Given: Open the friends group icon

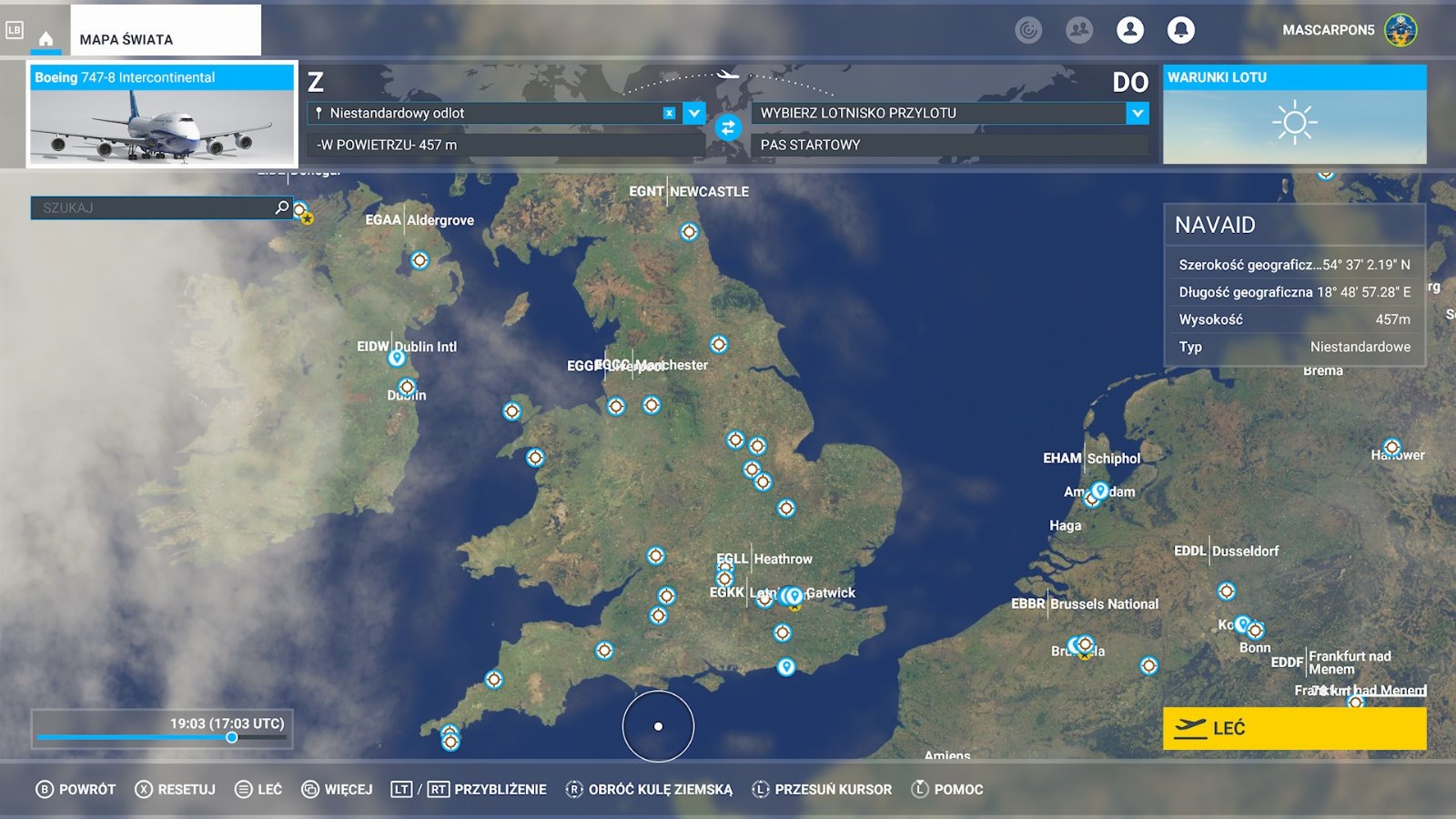Looking at the screenshot, I should [1078, 30].
